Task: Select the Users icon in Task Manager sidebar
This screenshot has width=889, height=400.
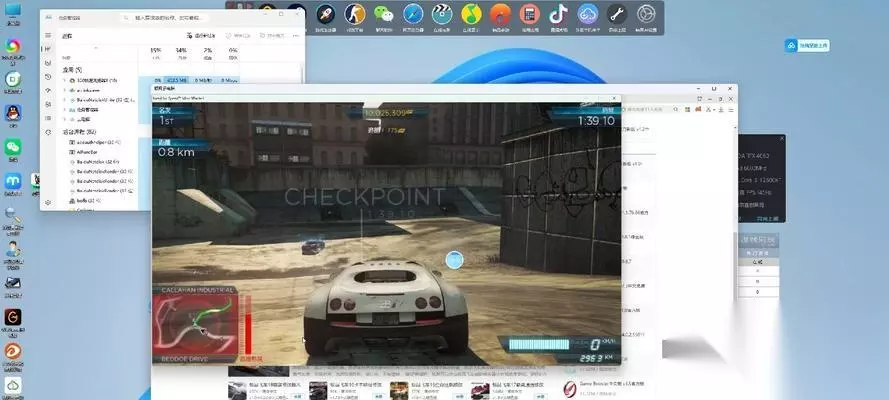Action: pos(48,105)
